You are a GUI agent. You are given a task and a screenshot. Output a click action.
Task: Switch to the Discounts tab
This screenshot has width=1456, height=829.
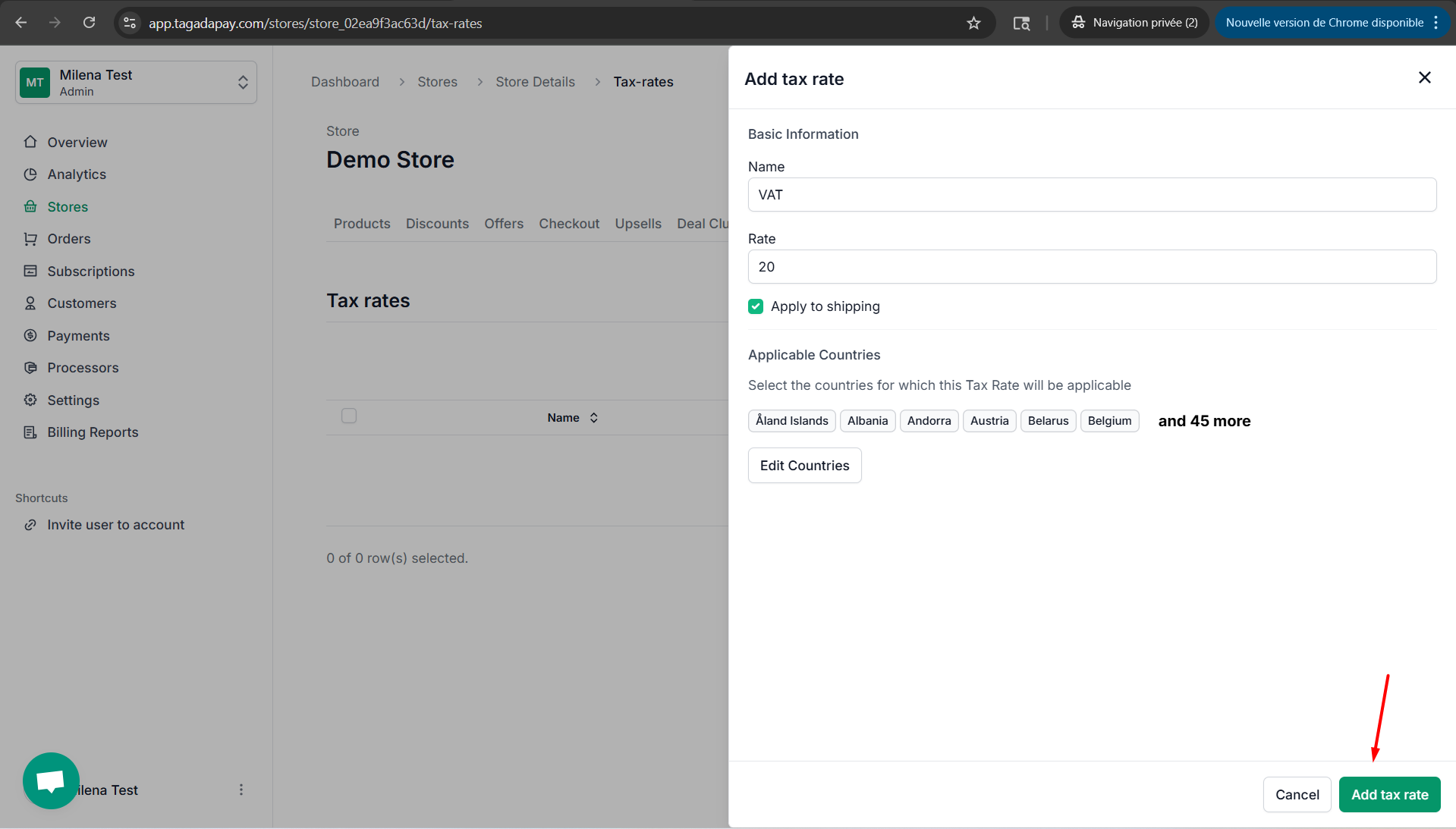437,224
